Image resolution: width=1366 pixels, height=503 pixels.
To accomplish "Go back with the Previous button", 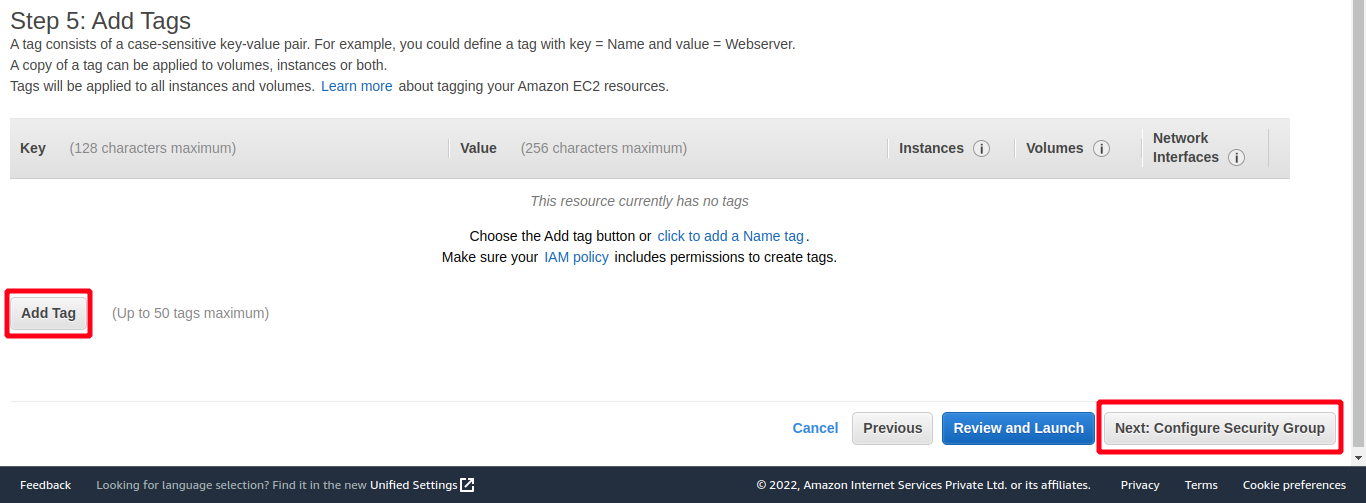I will point(892,428).
